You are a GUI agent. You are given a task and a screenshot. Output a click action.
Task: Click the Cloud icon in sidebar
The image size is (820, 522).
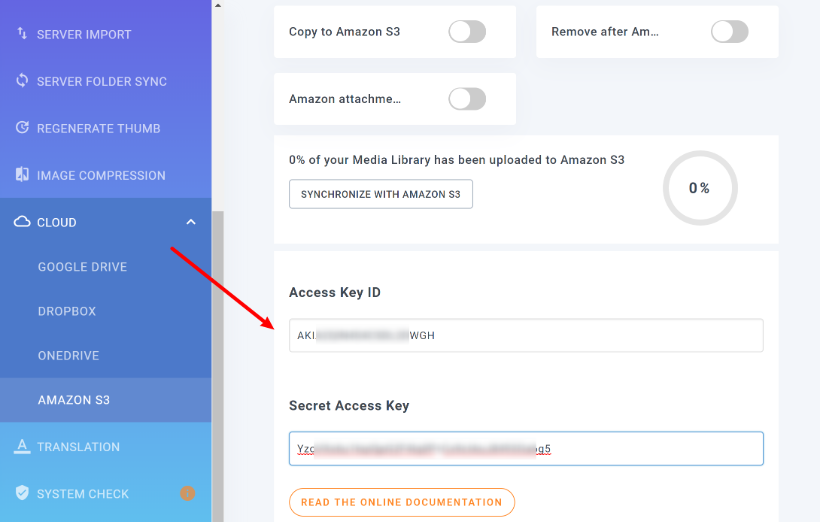pyautogui.click(x=22, y=222)
